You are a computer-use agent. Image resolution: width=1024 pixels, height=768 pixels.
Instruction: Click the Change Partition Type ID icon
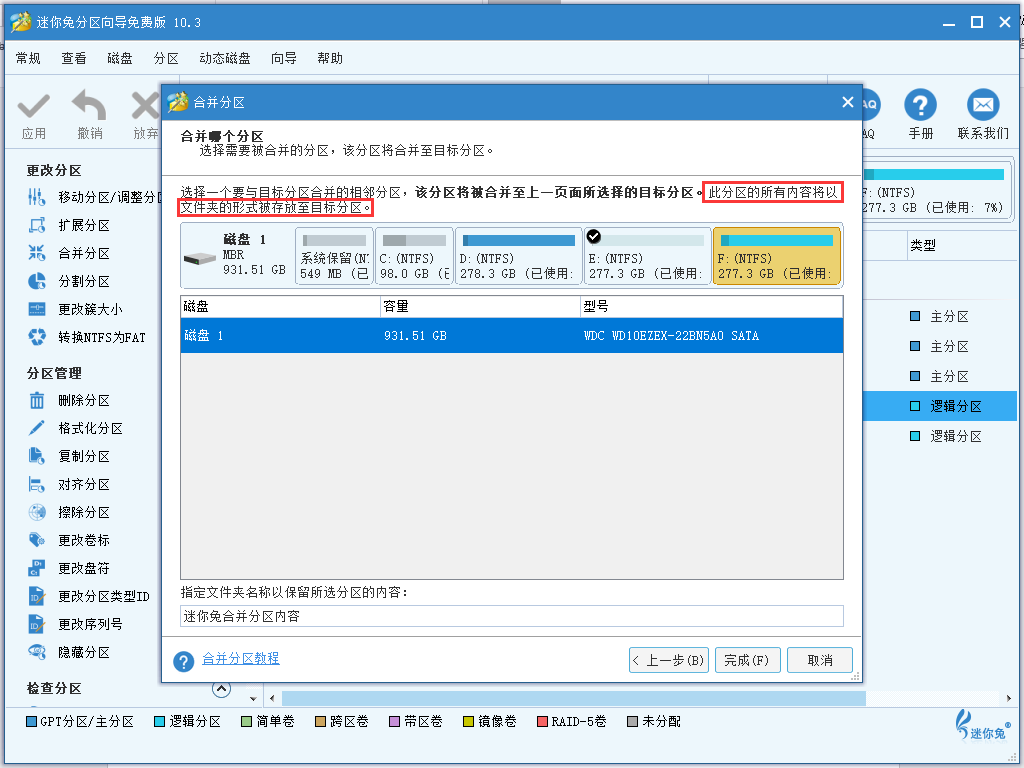37,596
